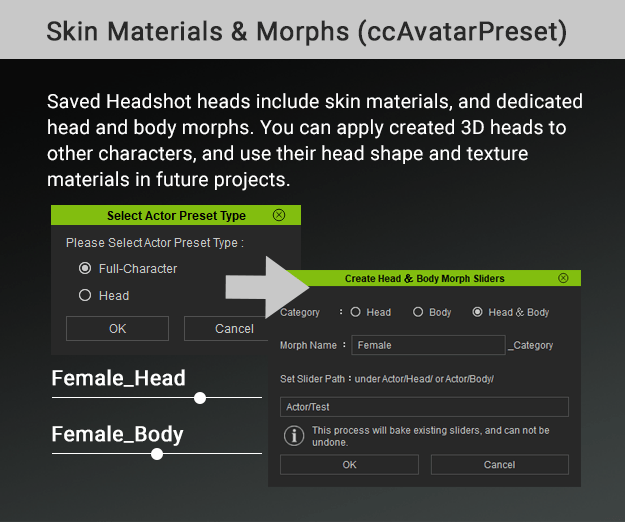Click the Female_Body slider handle
625x522 pixels.
[x=157, y=454]
